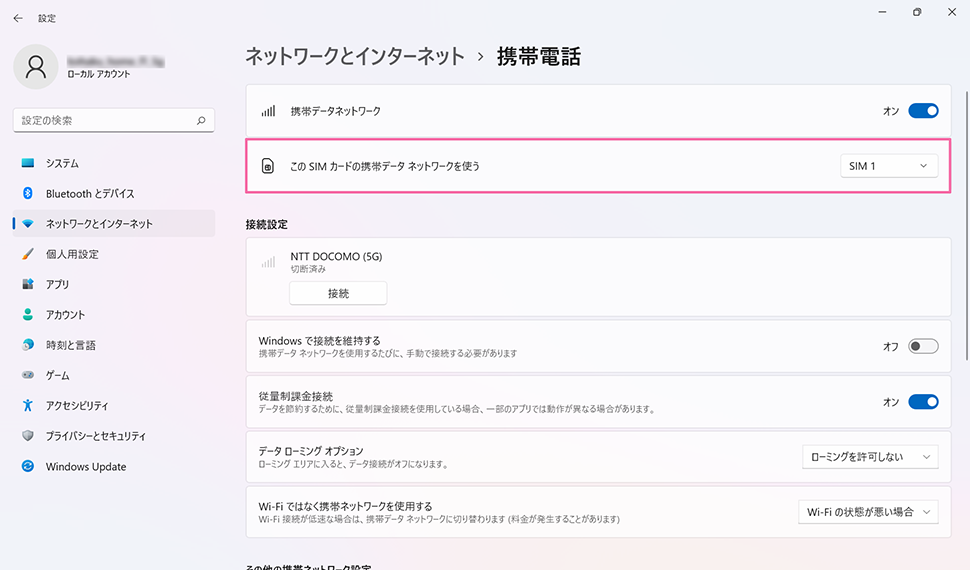Click the システム monitor icon
This screenshot has width=970, height=570.
pos(28,163)
